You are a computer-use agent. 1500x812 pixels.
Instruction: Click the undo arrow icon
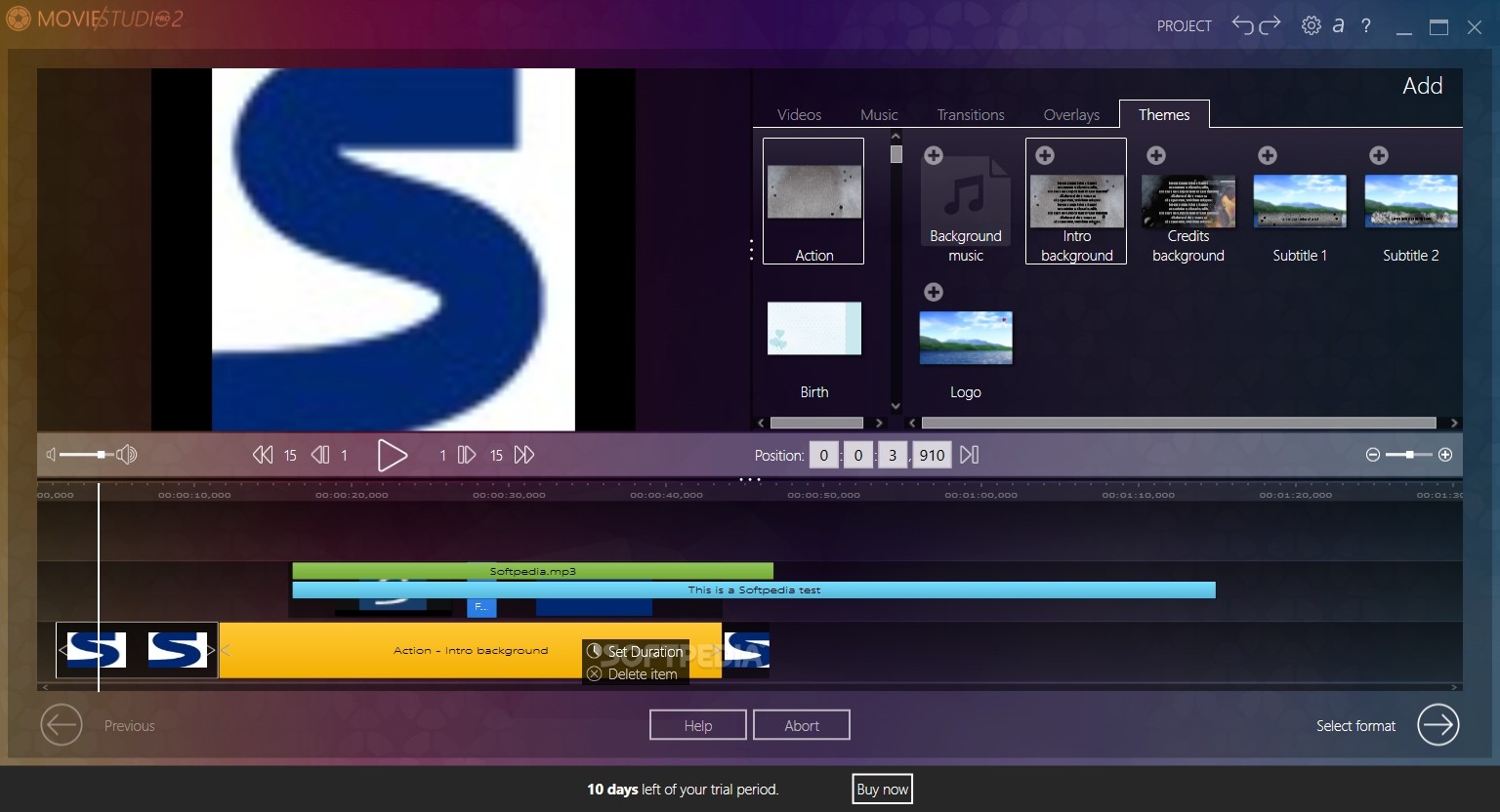(x=1242, y=25)
